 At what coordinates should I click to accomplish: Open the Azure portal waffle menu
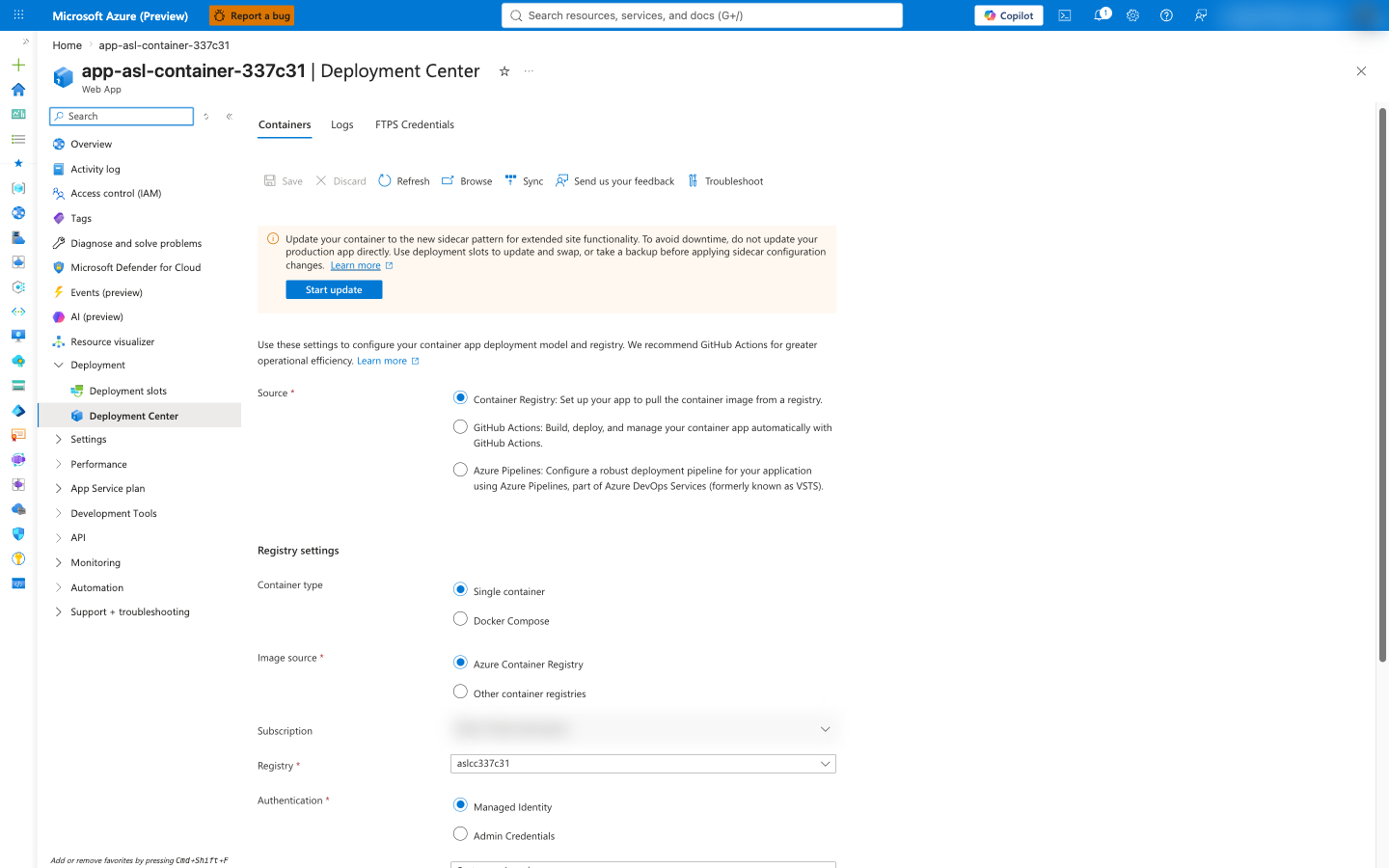pos(18,15)
